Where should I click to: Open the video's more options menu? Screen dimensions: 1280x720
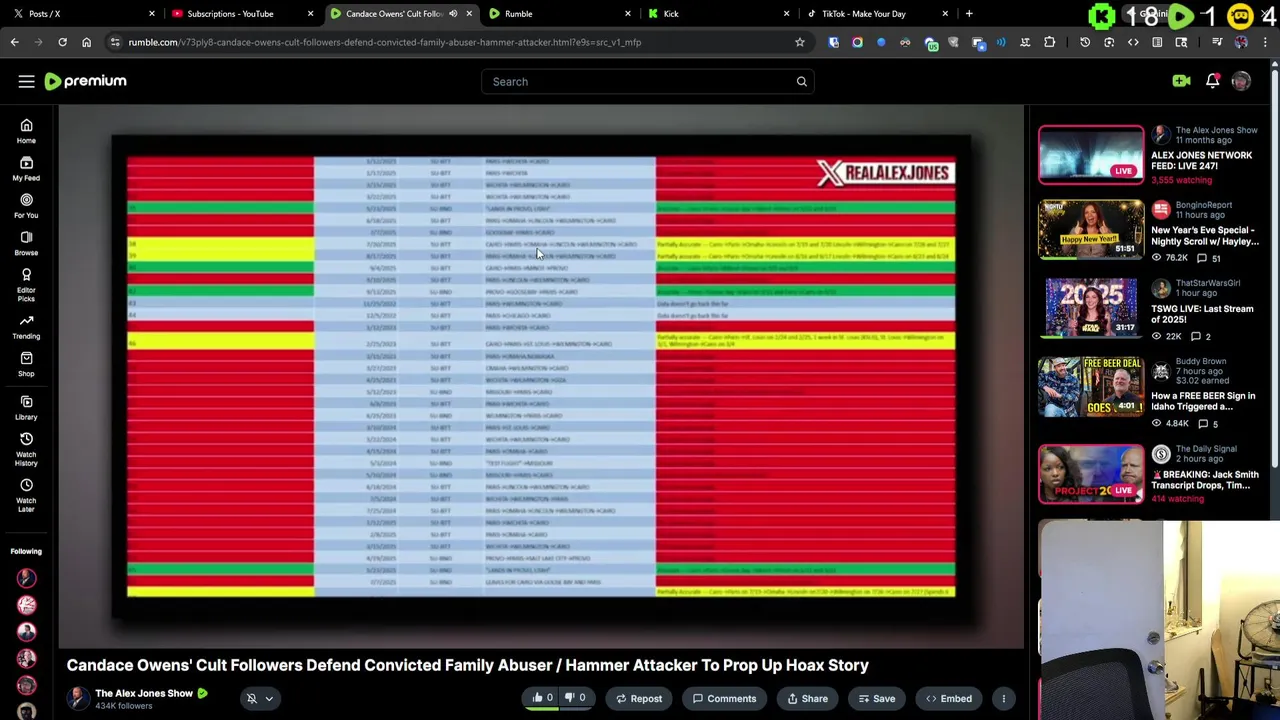(1003, 699)
